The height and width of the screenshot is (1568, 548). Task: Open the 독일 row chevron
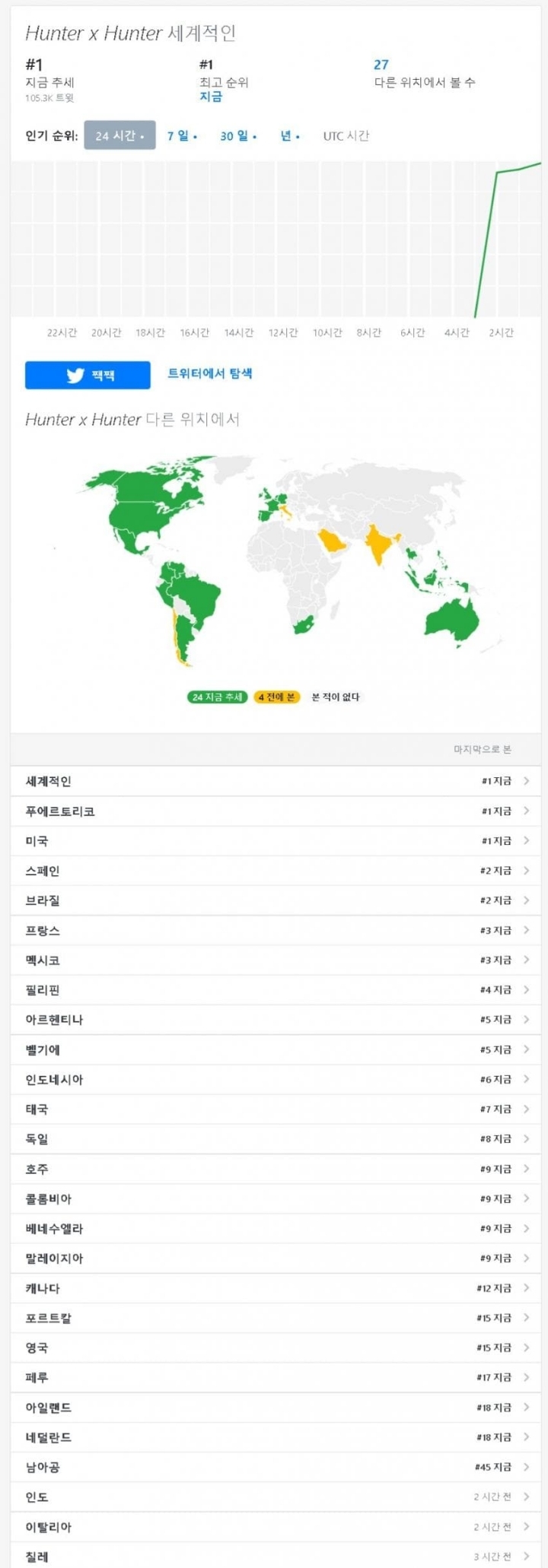(527, 1138)
